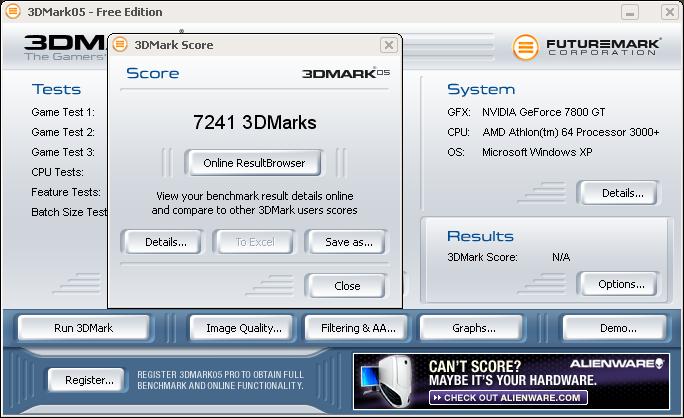Click the Game Test 1 label

tap(63, 112)
